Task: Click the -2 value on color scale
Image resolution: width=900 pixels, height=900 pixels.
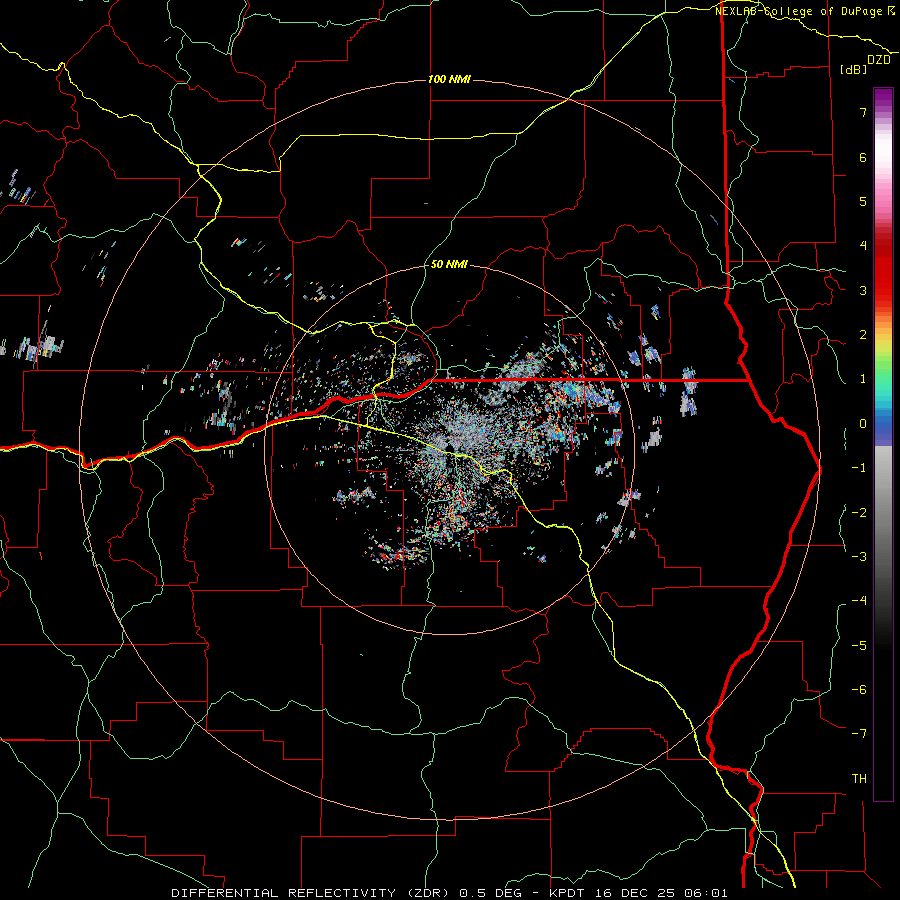Action: [x=859, y=512]
